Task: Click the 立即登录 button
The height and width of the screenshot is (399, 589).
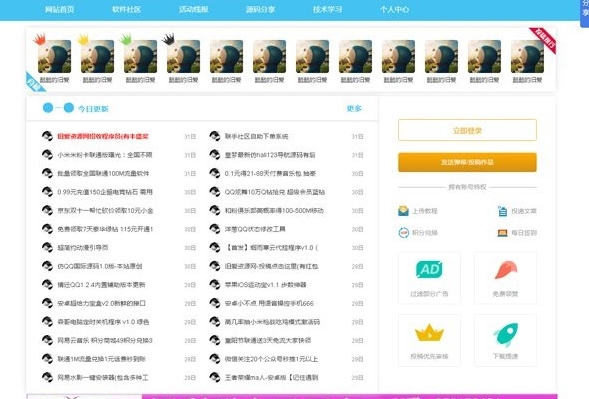Action: point(467,130)
